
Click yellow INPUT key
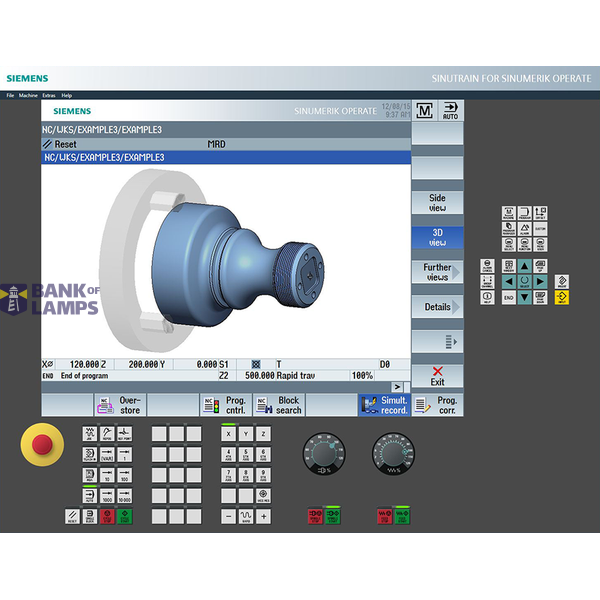coord(562,297)
